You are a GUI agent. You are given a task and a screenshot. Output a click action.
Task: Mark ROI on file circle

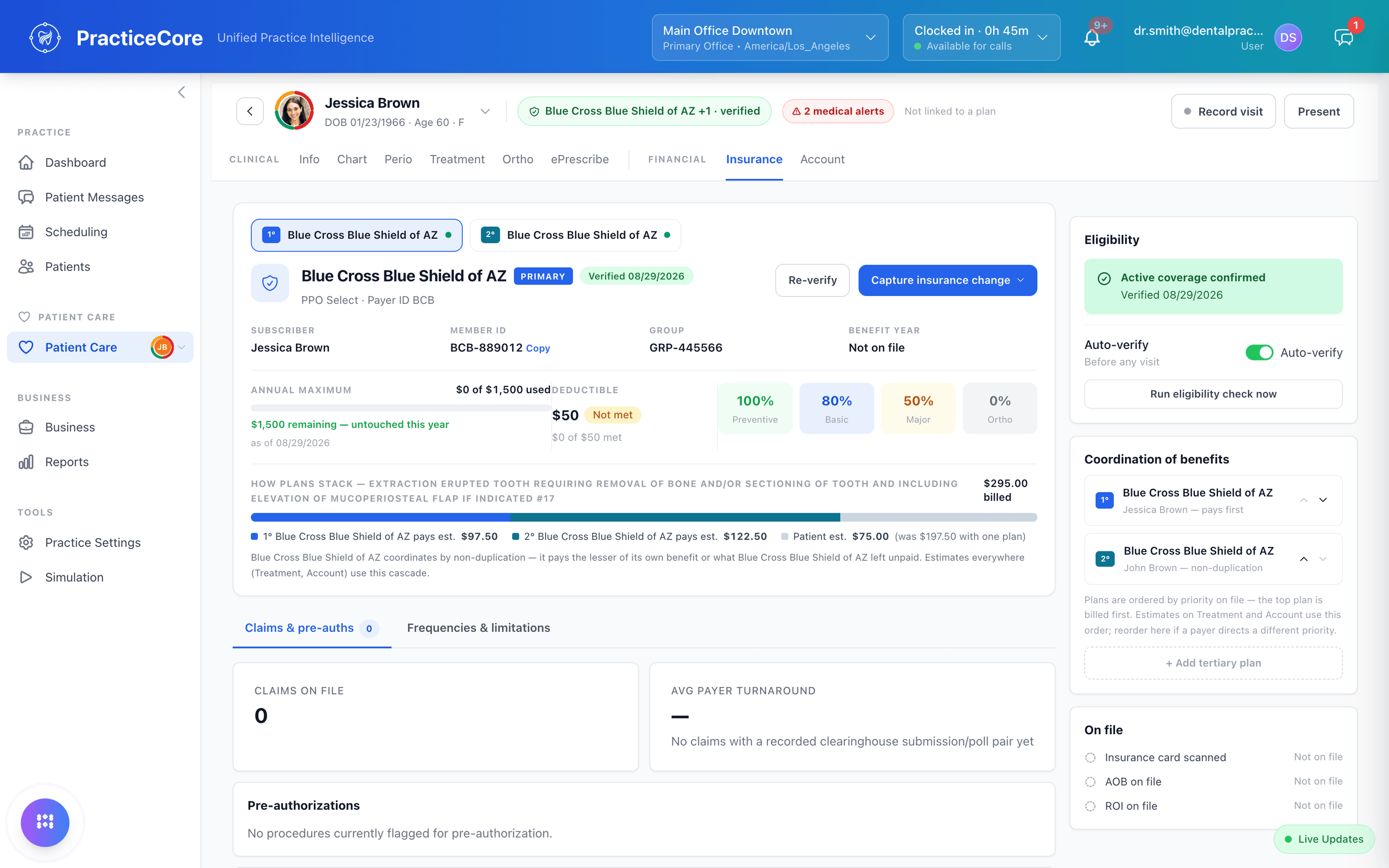point(1090,806)
